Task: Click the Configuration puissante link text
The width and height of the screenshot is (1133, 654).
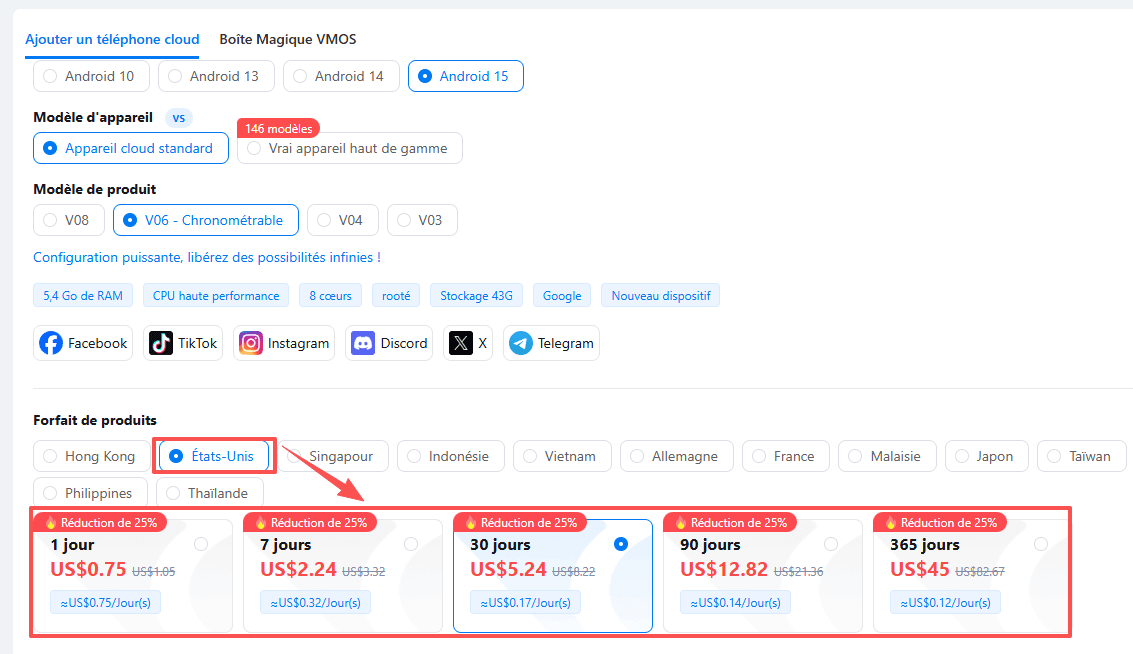Action: (x=206, y=258)
